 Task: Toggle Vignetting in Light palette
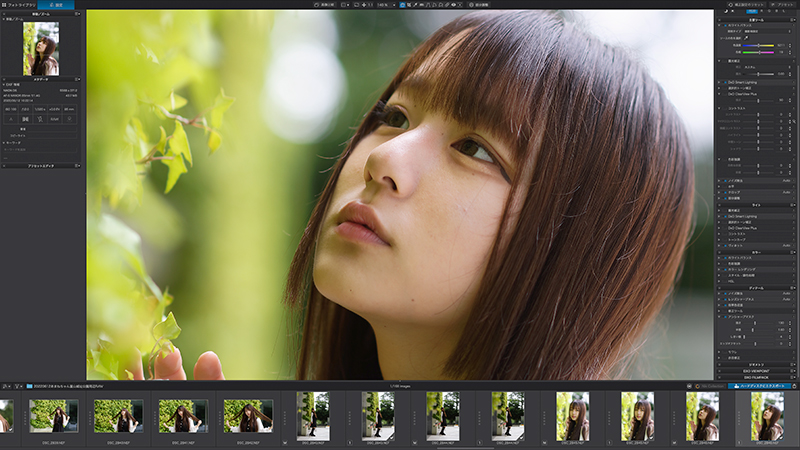tap(726, 245)
